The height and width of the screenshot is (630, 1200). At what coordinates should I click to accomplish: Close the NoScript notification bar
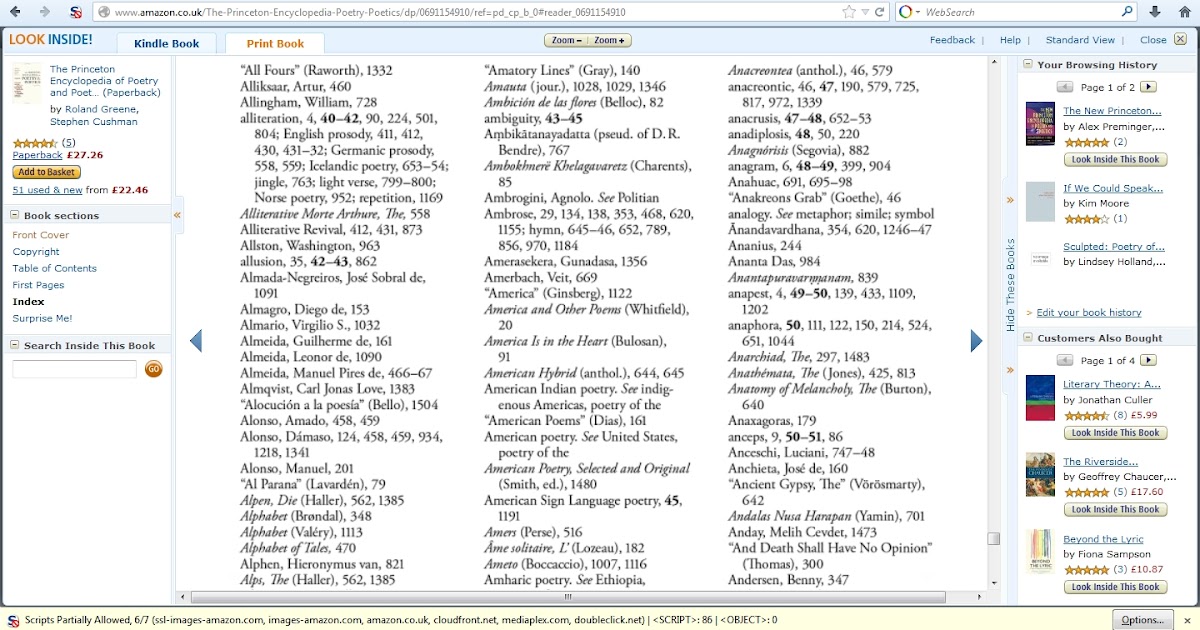1187,620
